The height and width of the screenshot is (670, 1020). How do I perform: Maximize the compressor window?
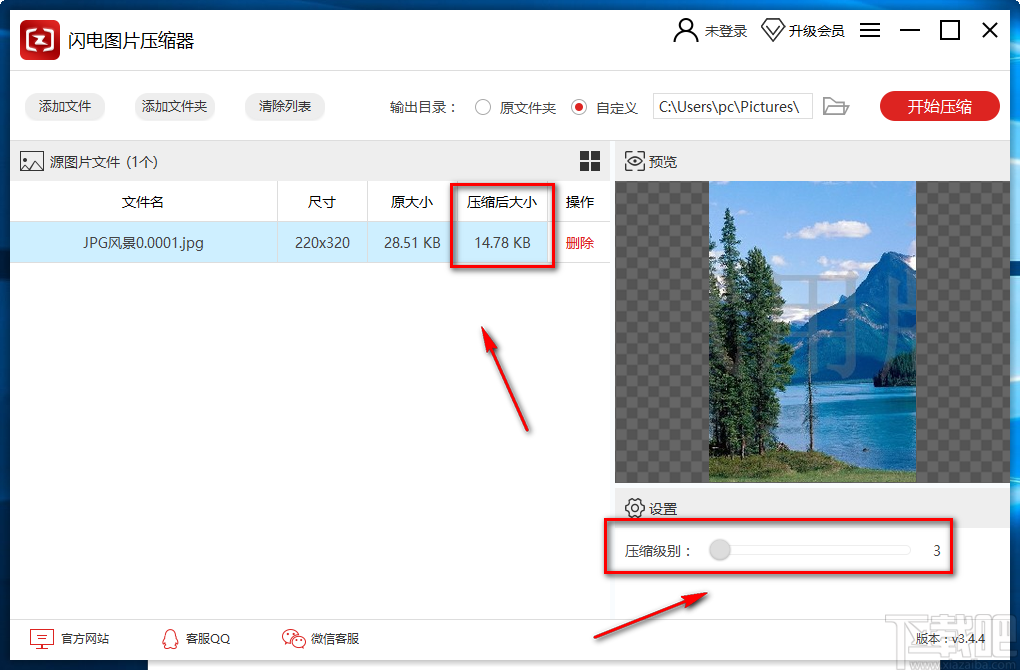(950, 30)
